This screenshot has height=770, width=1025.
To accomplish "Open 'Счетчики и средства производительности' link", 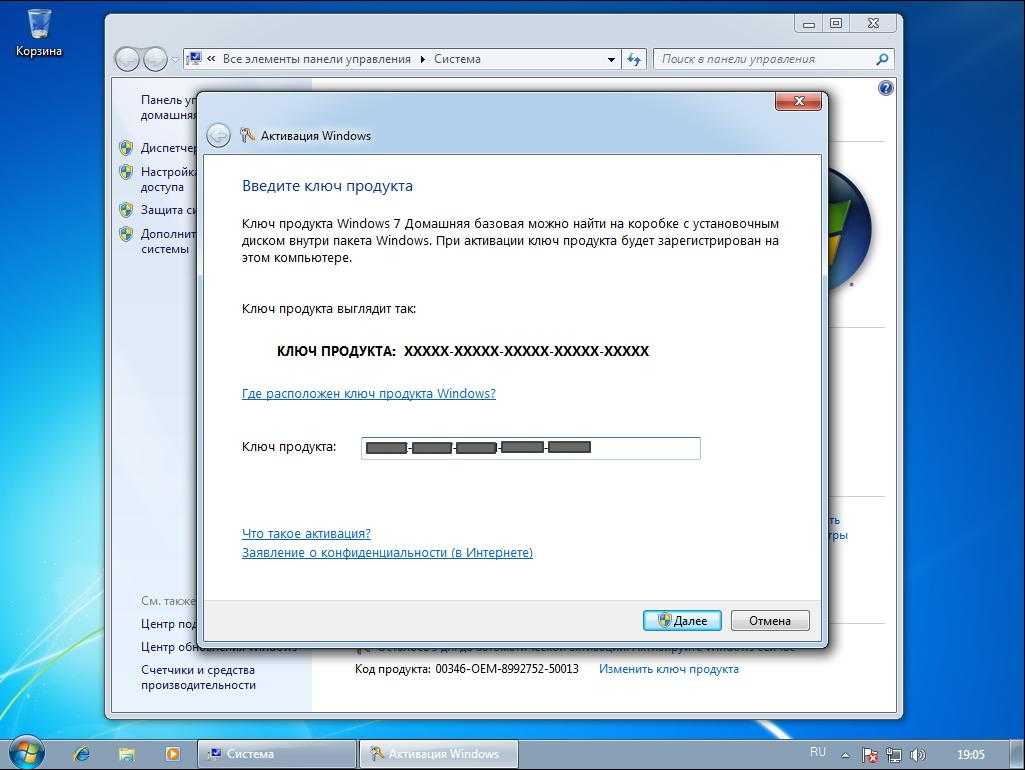I will [198, 677].
